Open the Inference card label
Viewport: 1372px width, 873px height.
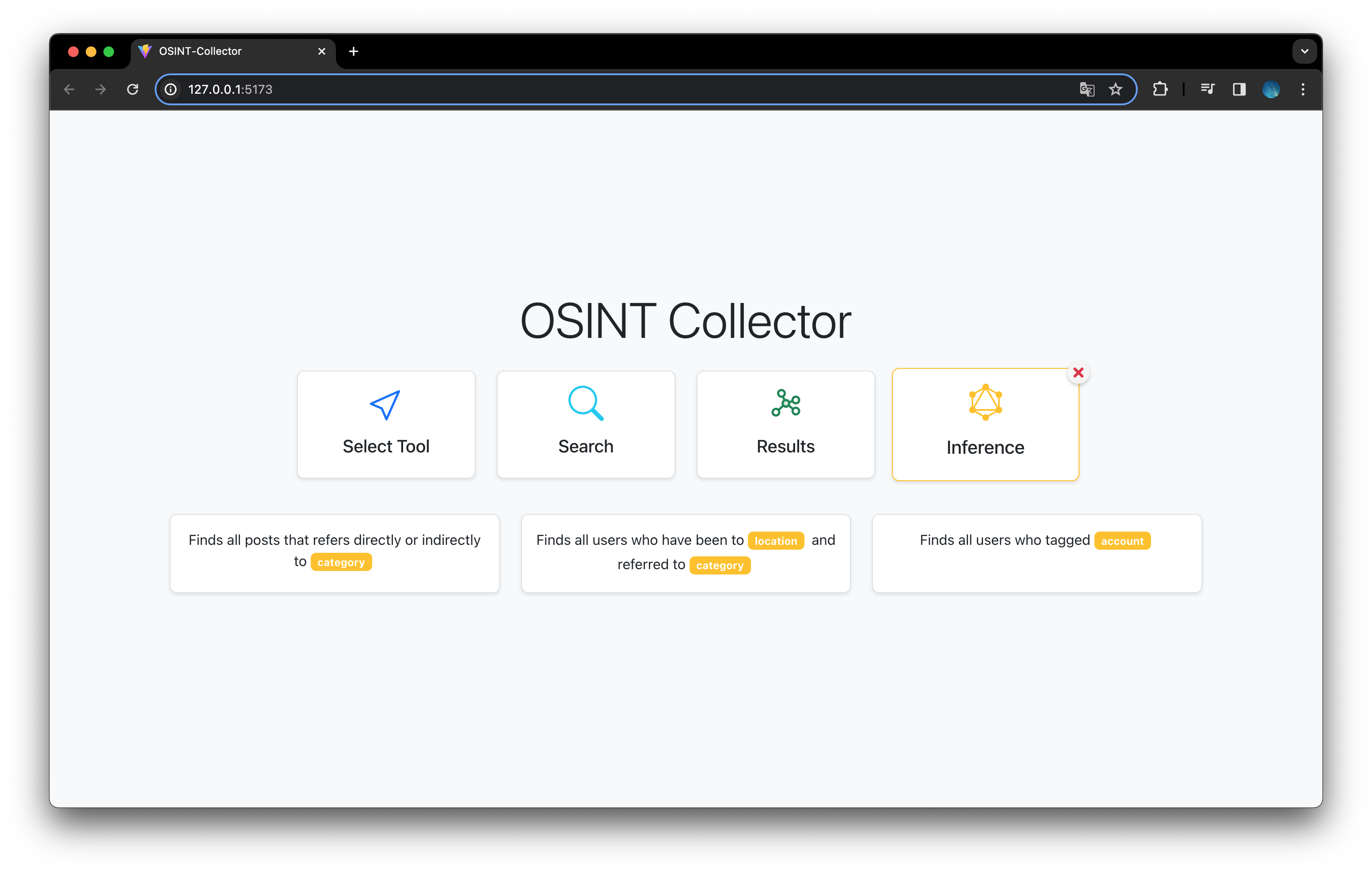pos(985,448)
